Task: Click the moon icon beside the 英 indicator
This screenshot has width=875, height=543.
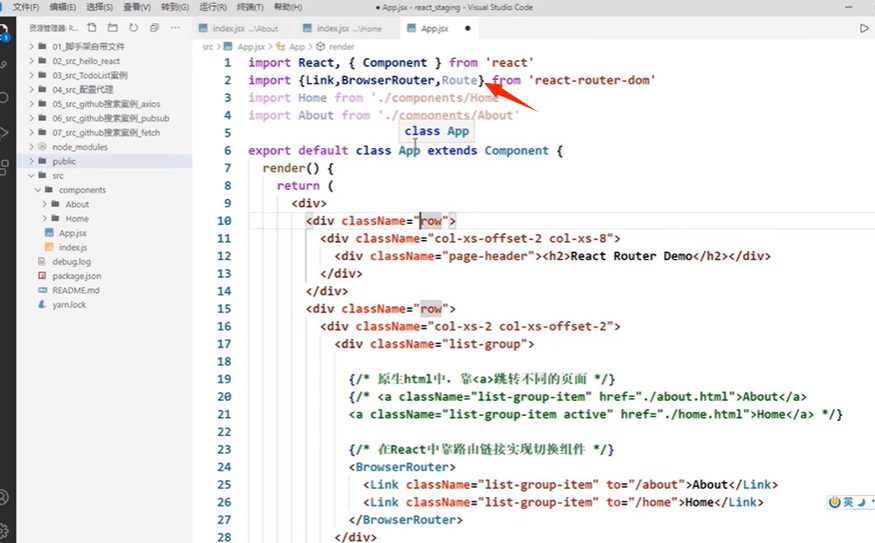Action: pos(861,502)
